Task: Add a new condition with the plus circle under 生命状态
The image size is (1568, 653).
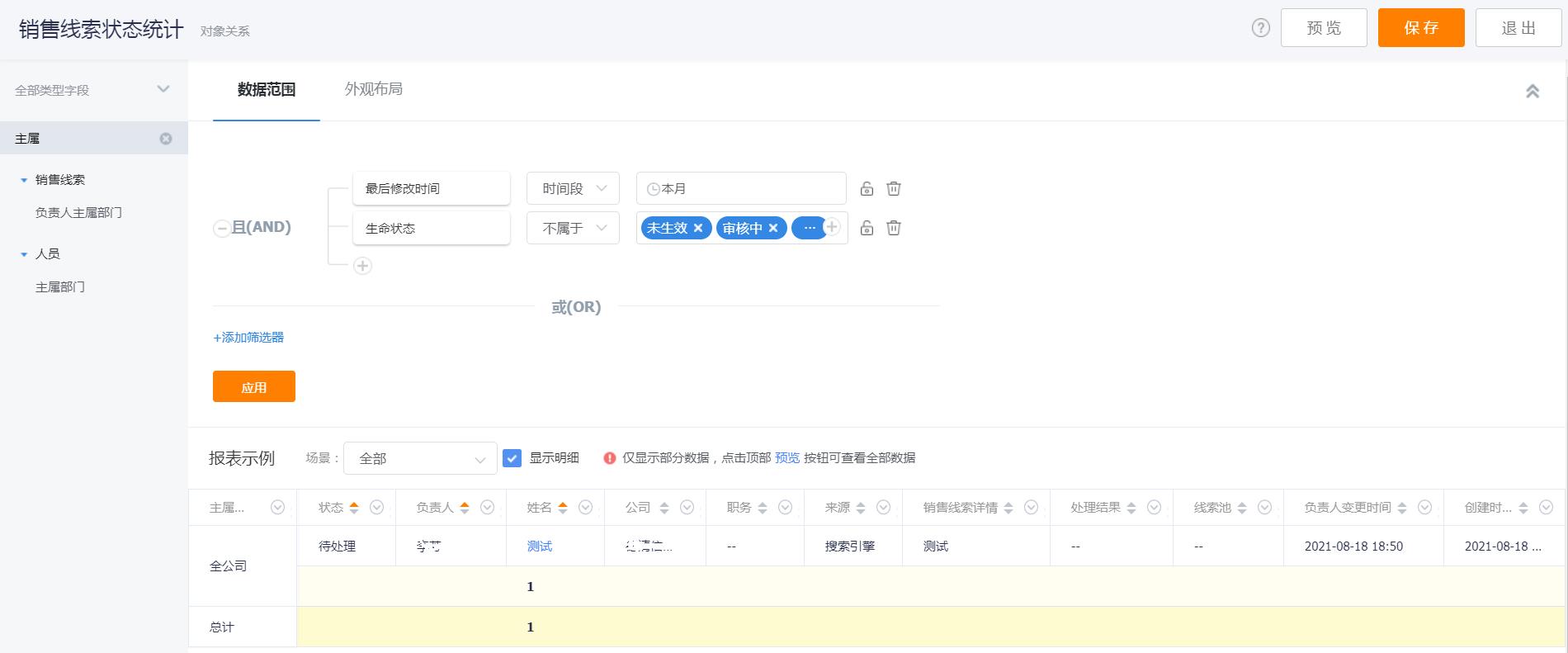Action: click(x=362, y=266)
